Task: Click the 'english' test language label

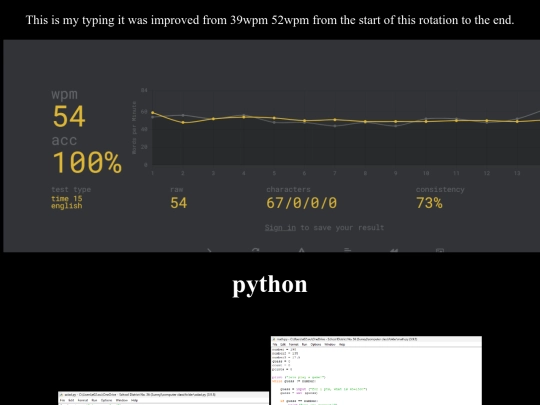Action: [66, 206]
